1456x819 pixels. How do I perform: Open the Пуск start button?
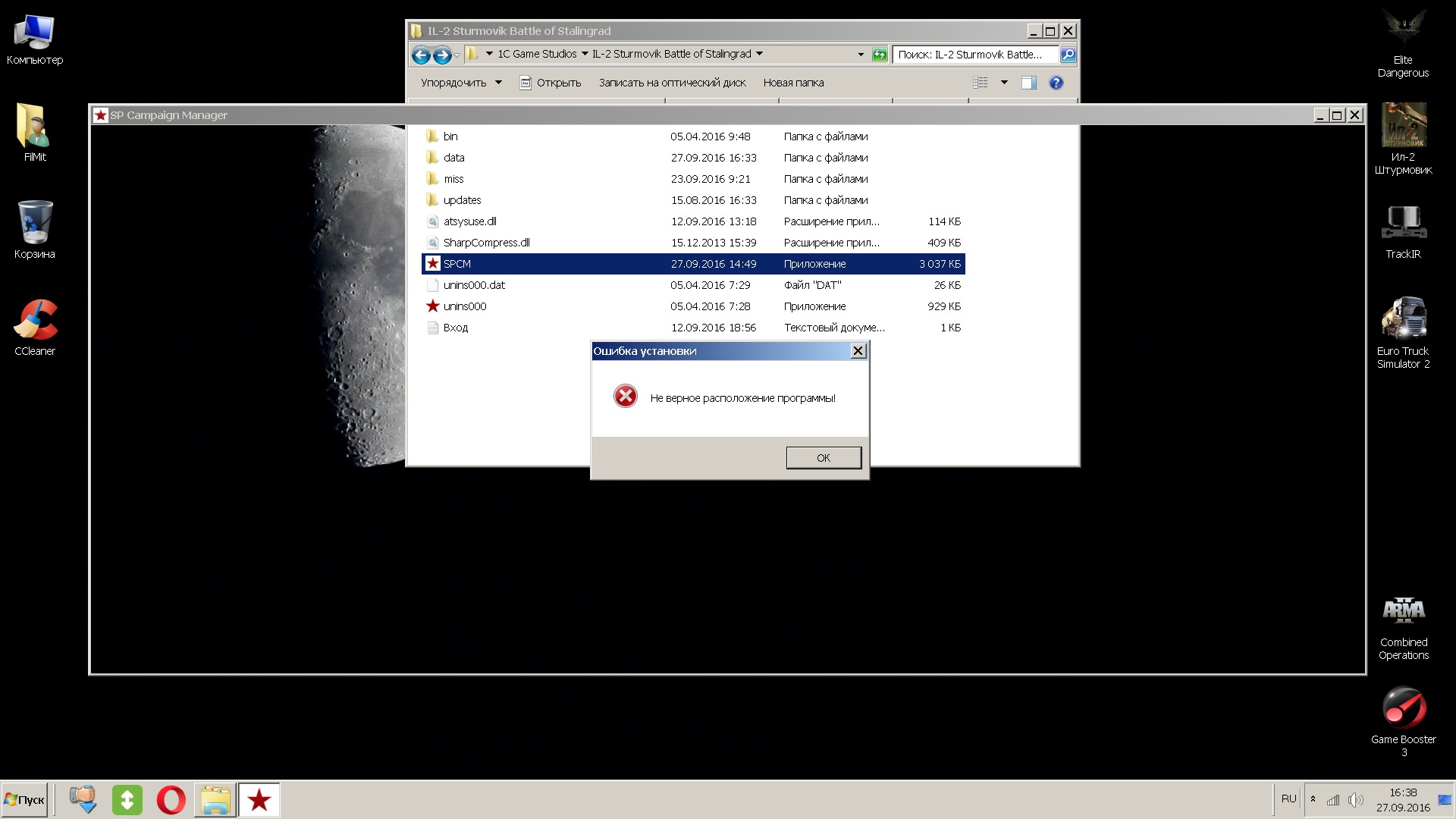[24, 800]
